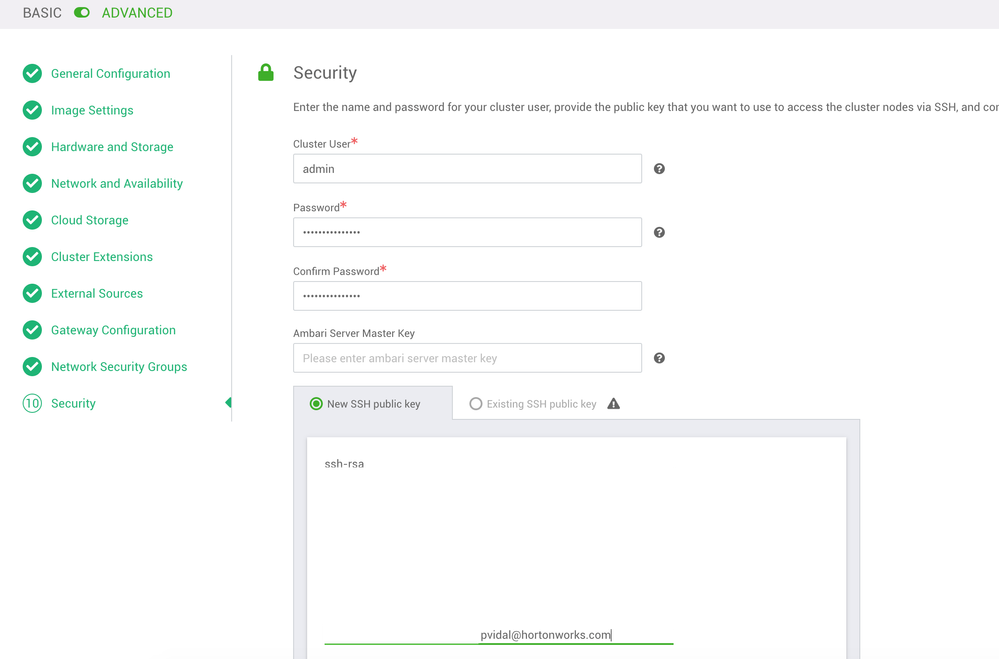Switch to the Hardware and Storage step
Image resolution: width=999 pixels, height=659 pixels.
click(x=112, y=147)
